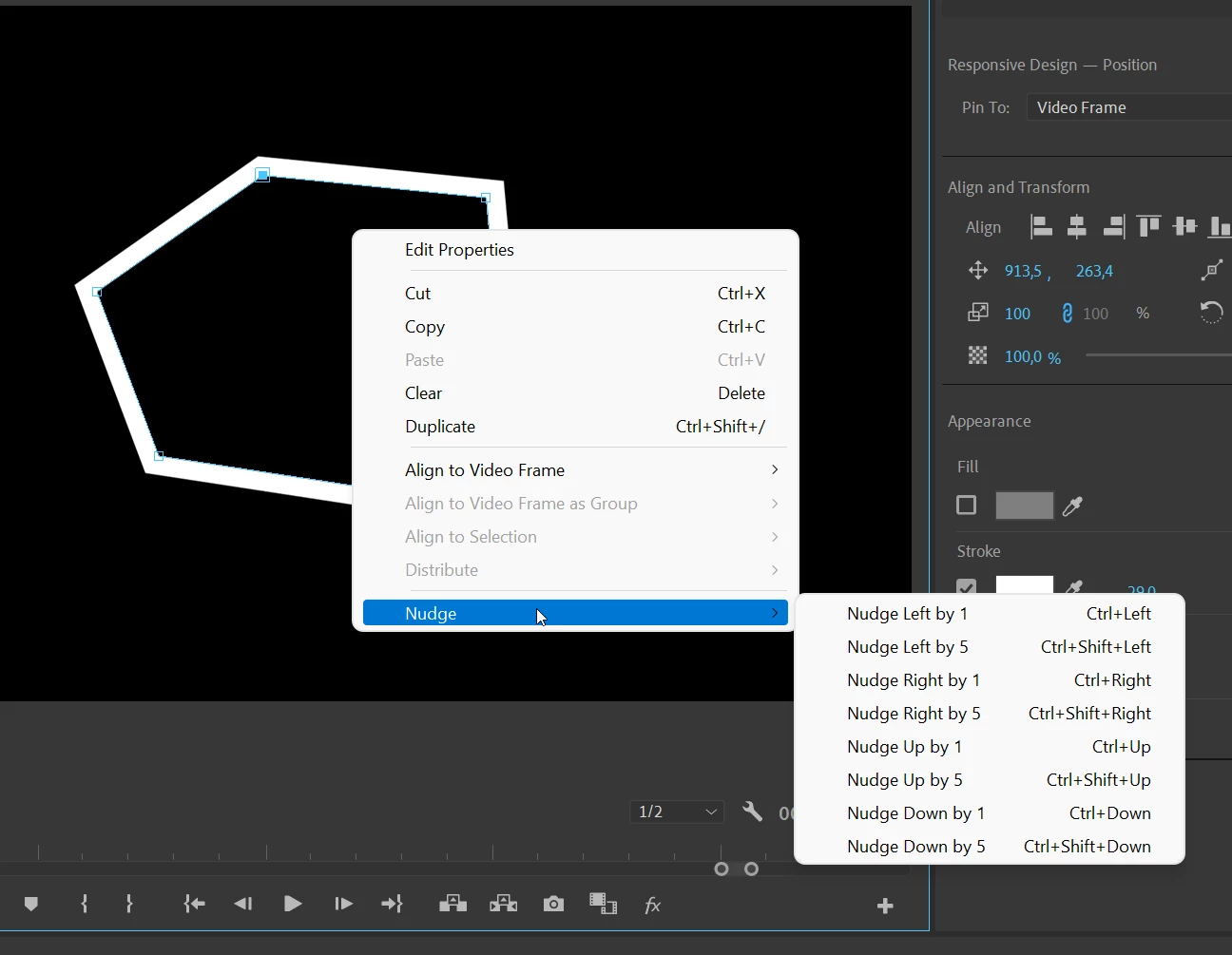Disable the Stroke checkbox
Screen dimensions: 1232x955
(967, 586)
